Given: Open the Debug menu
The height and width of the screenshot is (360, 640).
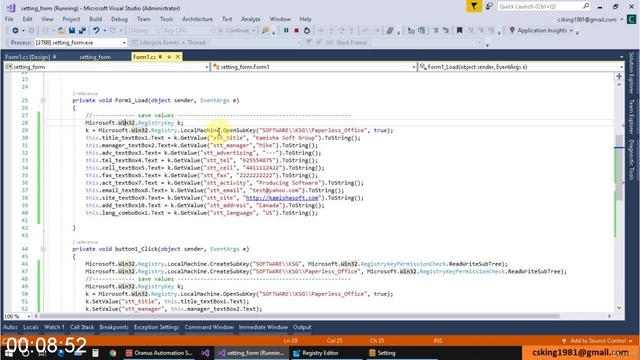Looking at the screenshot, I should click(119, 19).
